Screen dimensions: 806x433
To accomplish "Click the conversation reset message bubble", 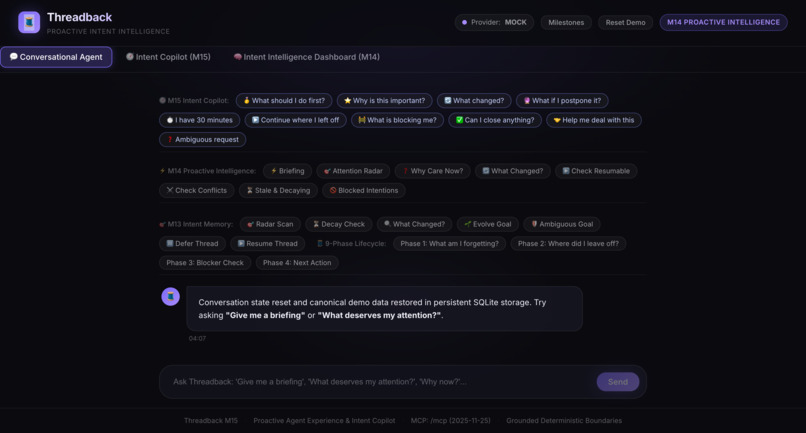I will point(384,309).
